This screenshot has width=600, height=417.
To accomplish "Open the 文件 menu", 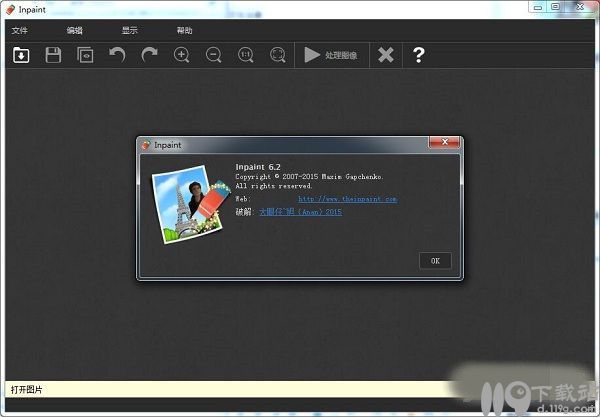I will 20,30.
